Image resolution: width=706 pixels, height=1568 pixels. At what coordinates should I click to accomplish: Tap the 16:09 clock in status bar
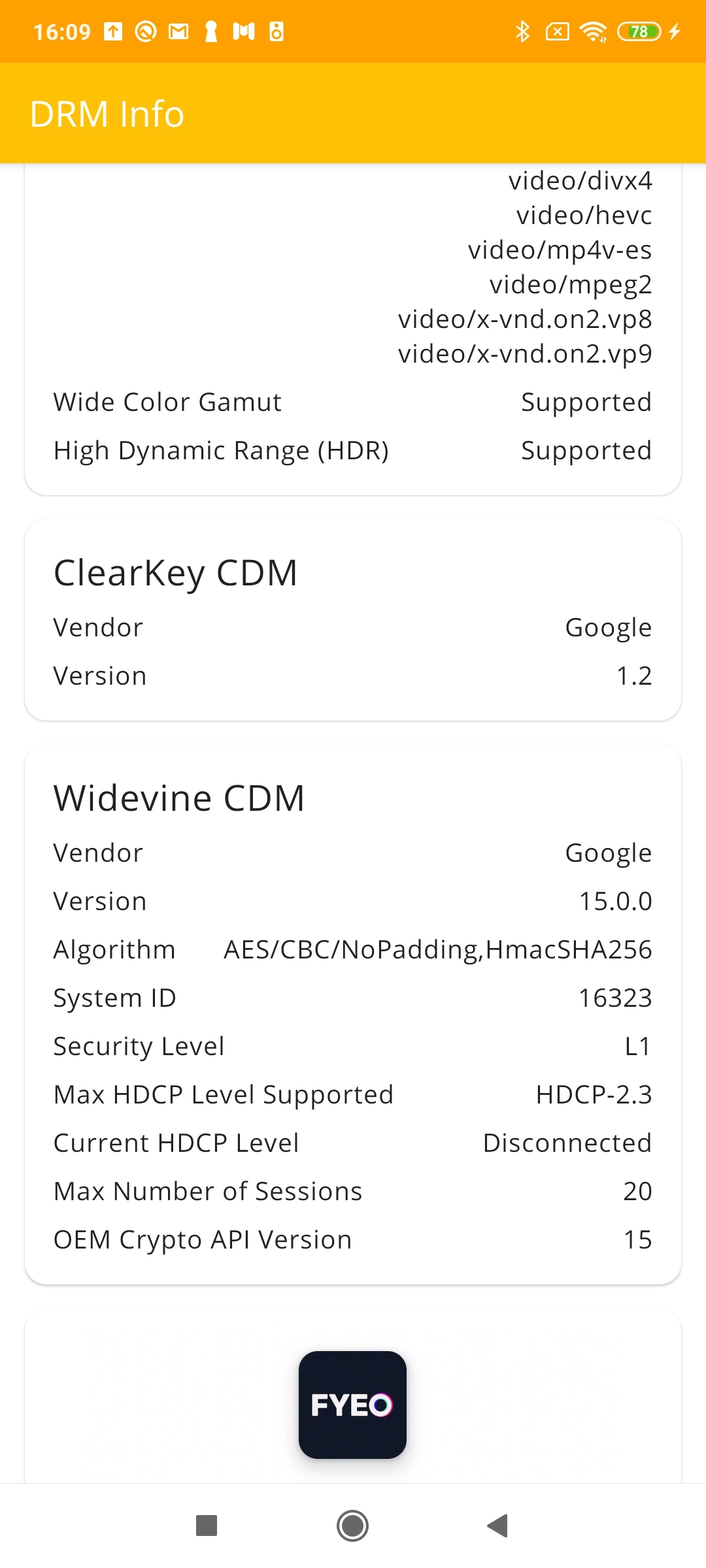[62, 31]
